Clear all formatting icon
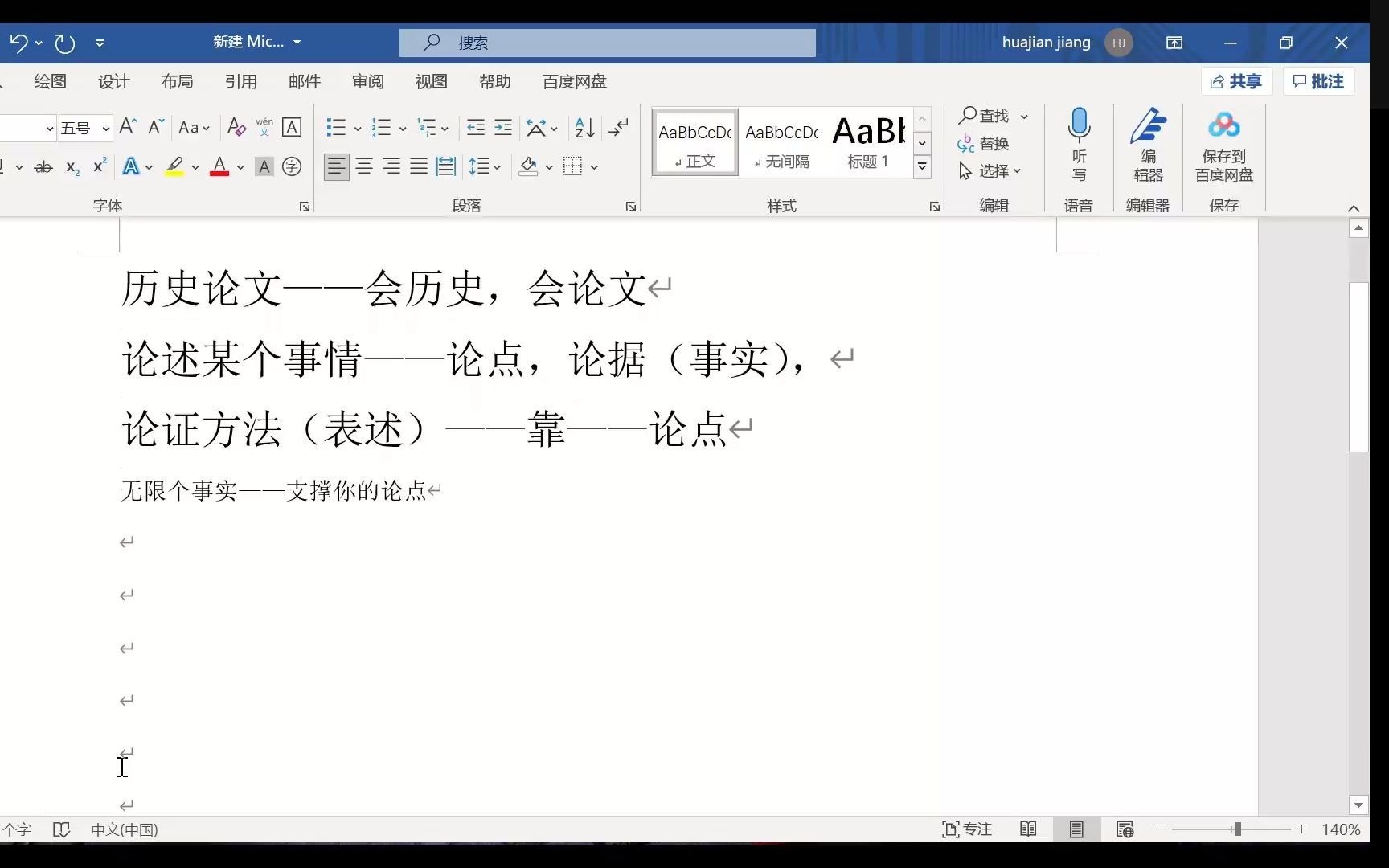 click(236, 127)
